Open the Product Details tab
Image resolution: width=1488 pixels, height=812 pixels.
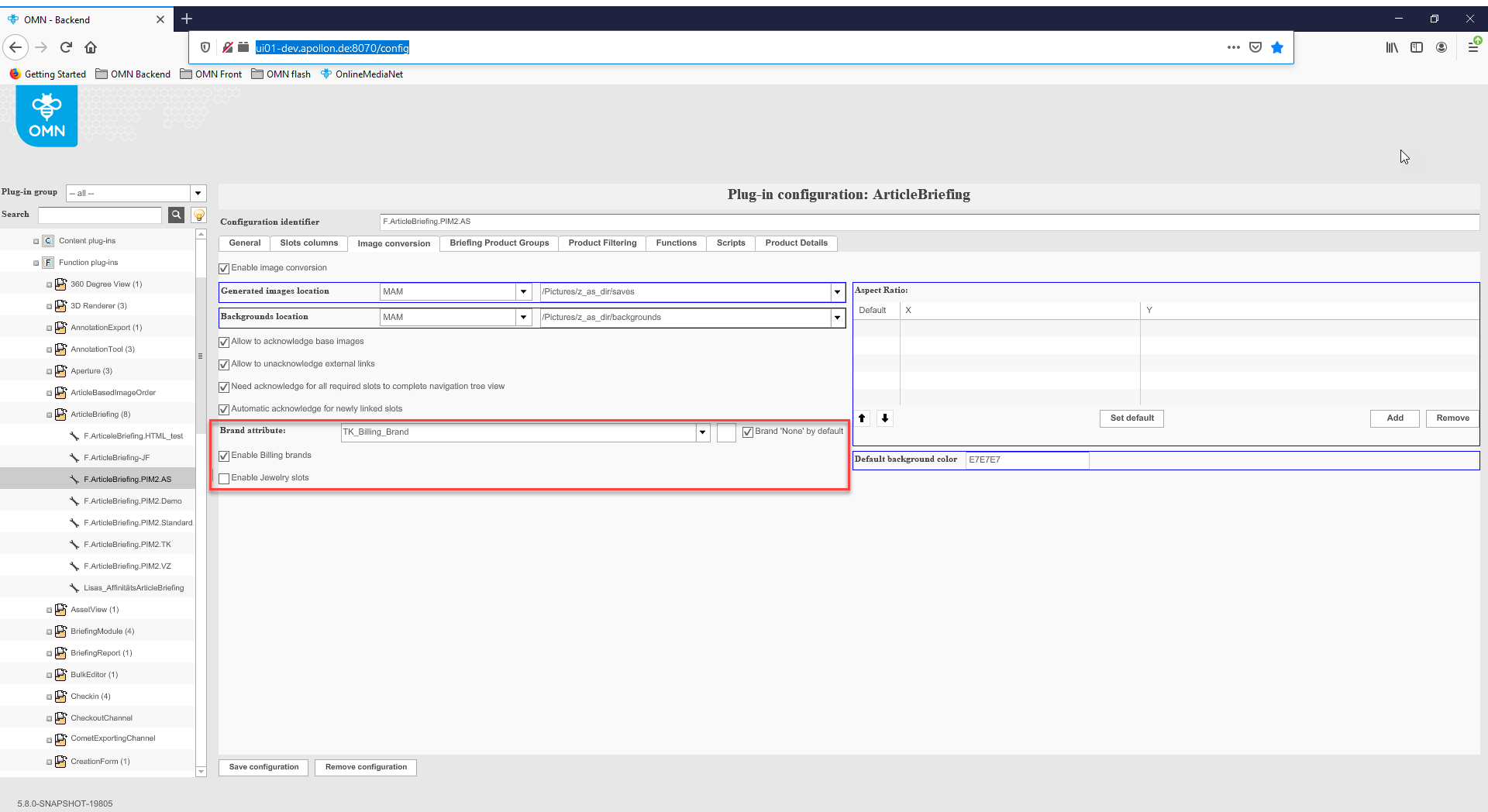[x=796, y=243]
